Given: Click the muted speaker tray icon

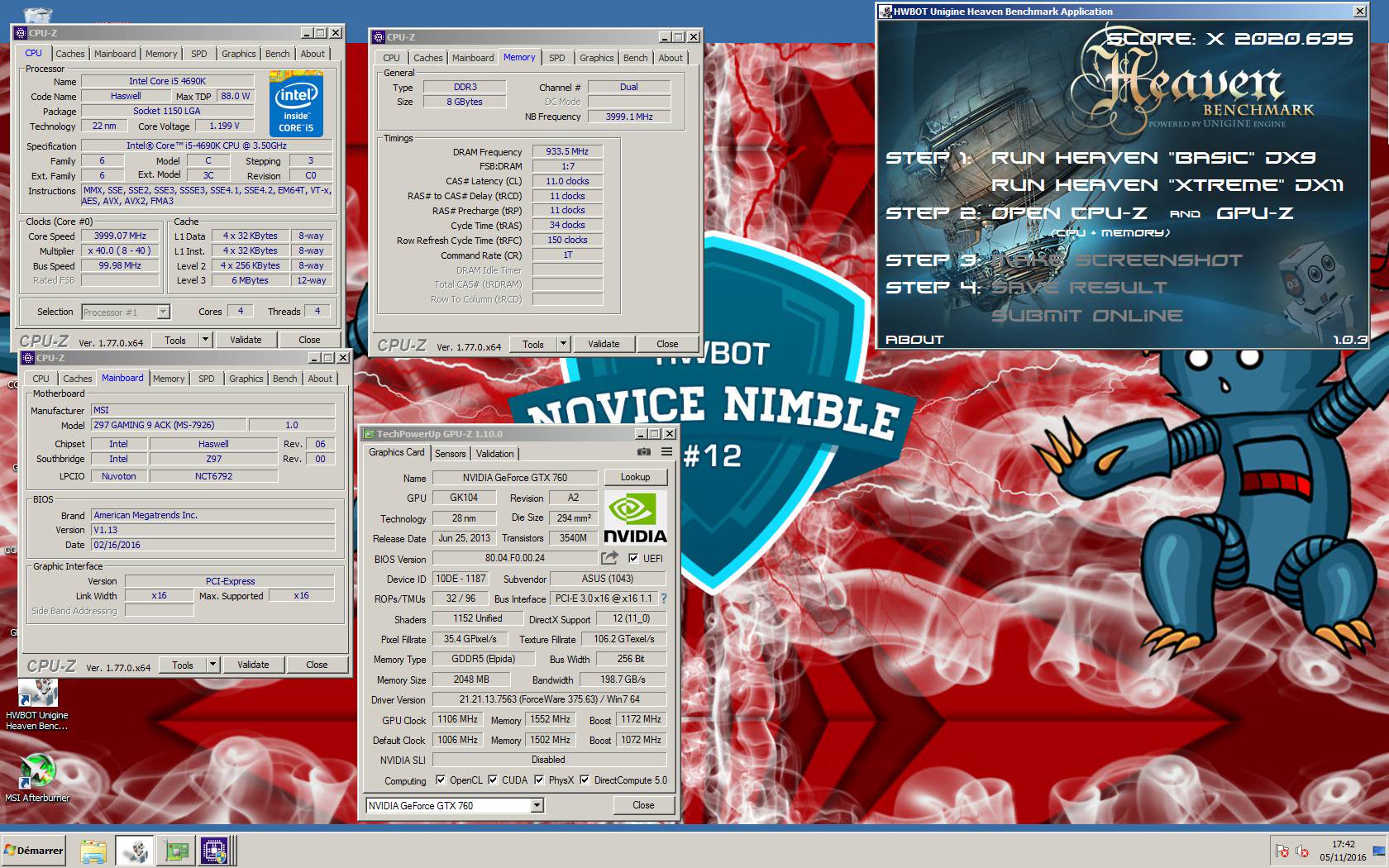Looking at the screenshot, I should (x=1302, y=851).
